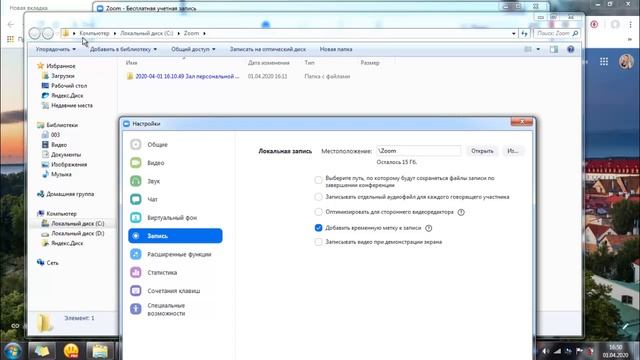This screenshot has width=640, height=360.
Task: Select the Запись settings section
Action: click(175, 236)
